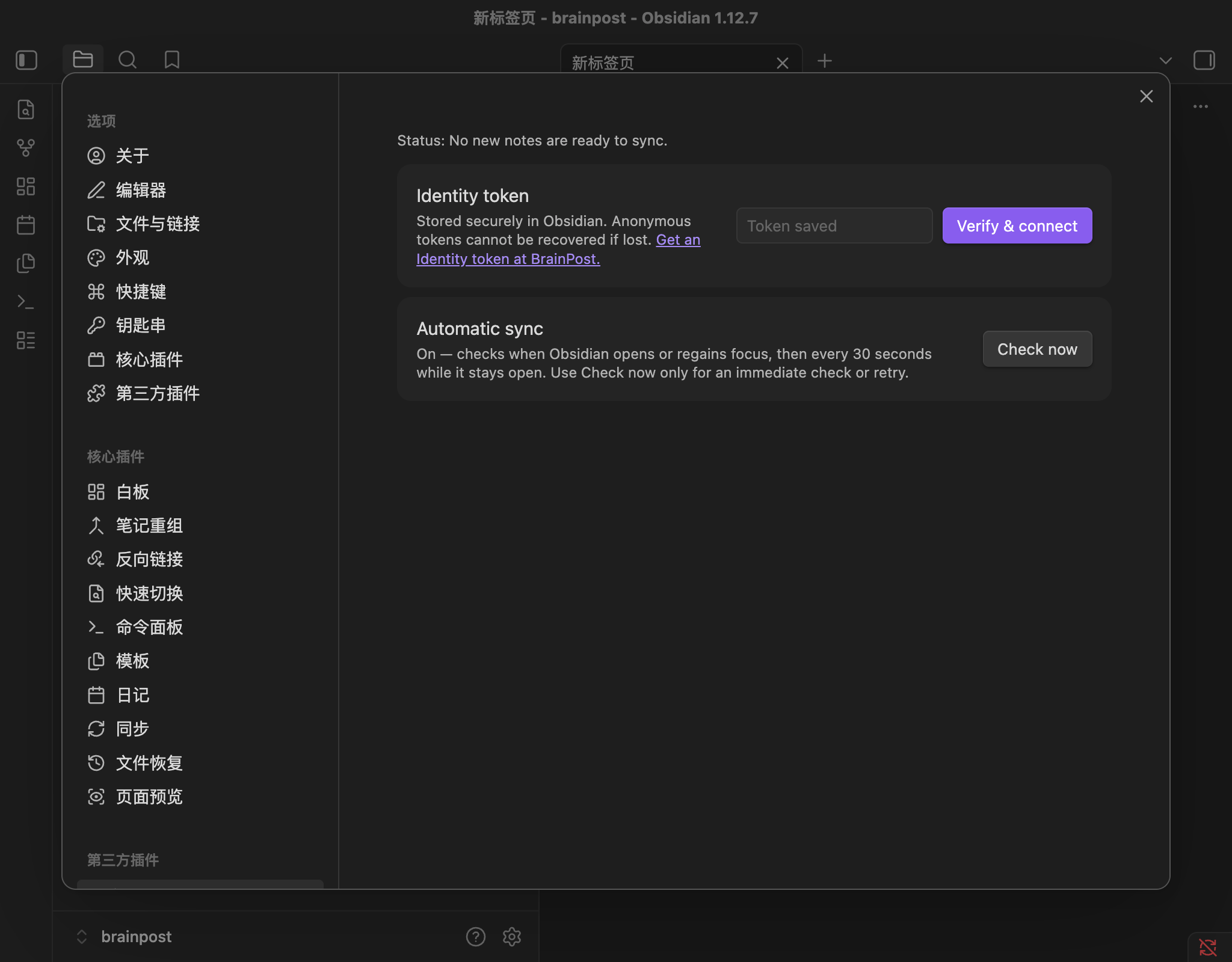1232x962 pixels.
Task: Open 文件恢复 plugin settings
Action: coord(200,763)
